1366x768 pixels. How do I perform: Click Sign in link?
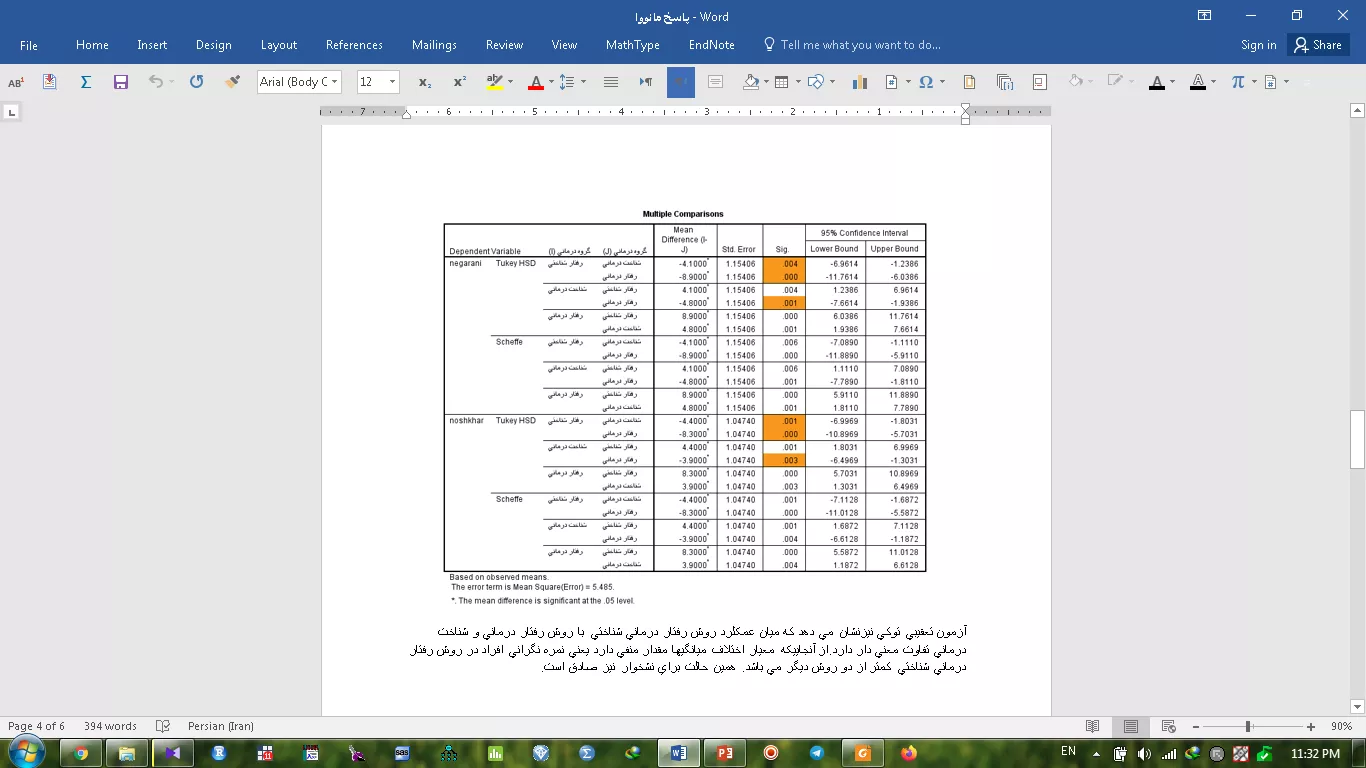coord(1258,45)
